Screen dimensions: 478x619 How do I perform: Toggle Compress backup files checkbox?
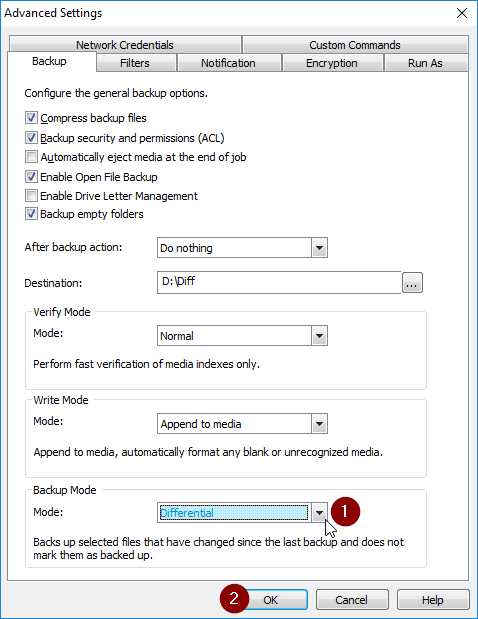(31, 118)
